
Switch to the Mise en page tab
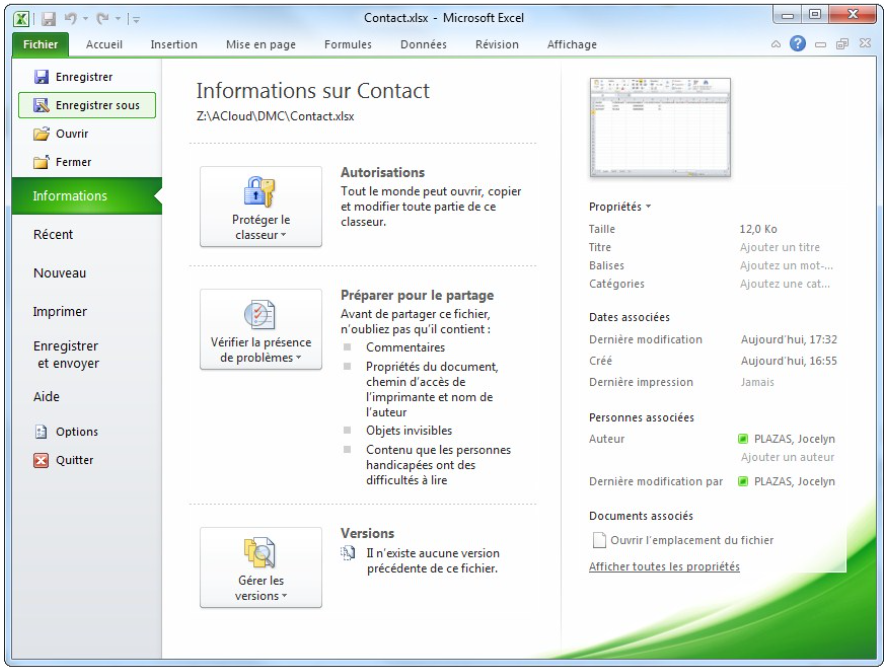coord(261,44)
